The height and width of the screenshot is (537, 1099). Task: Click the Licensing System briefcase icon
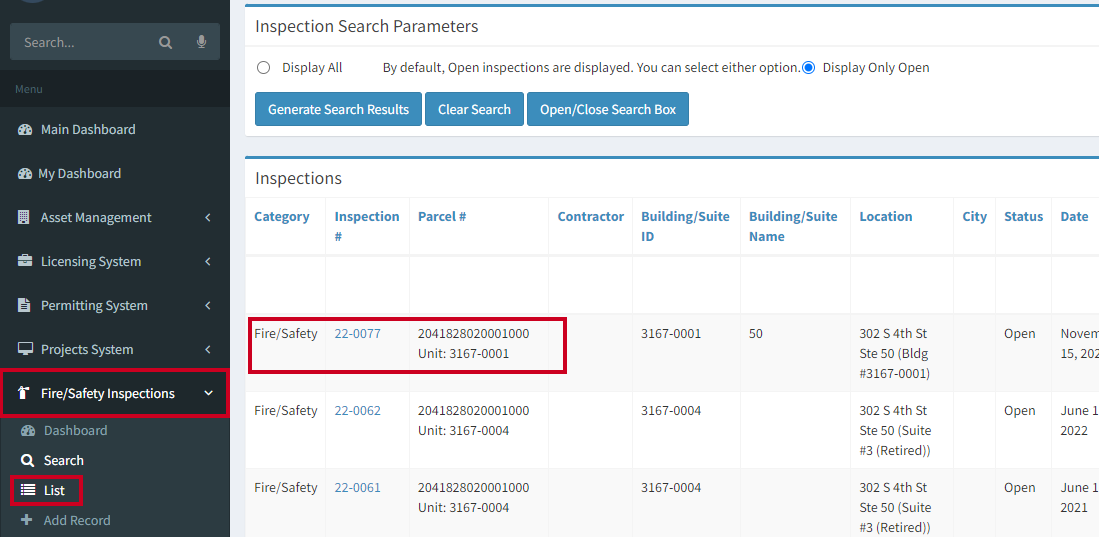point(25,261)
